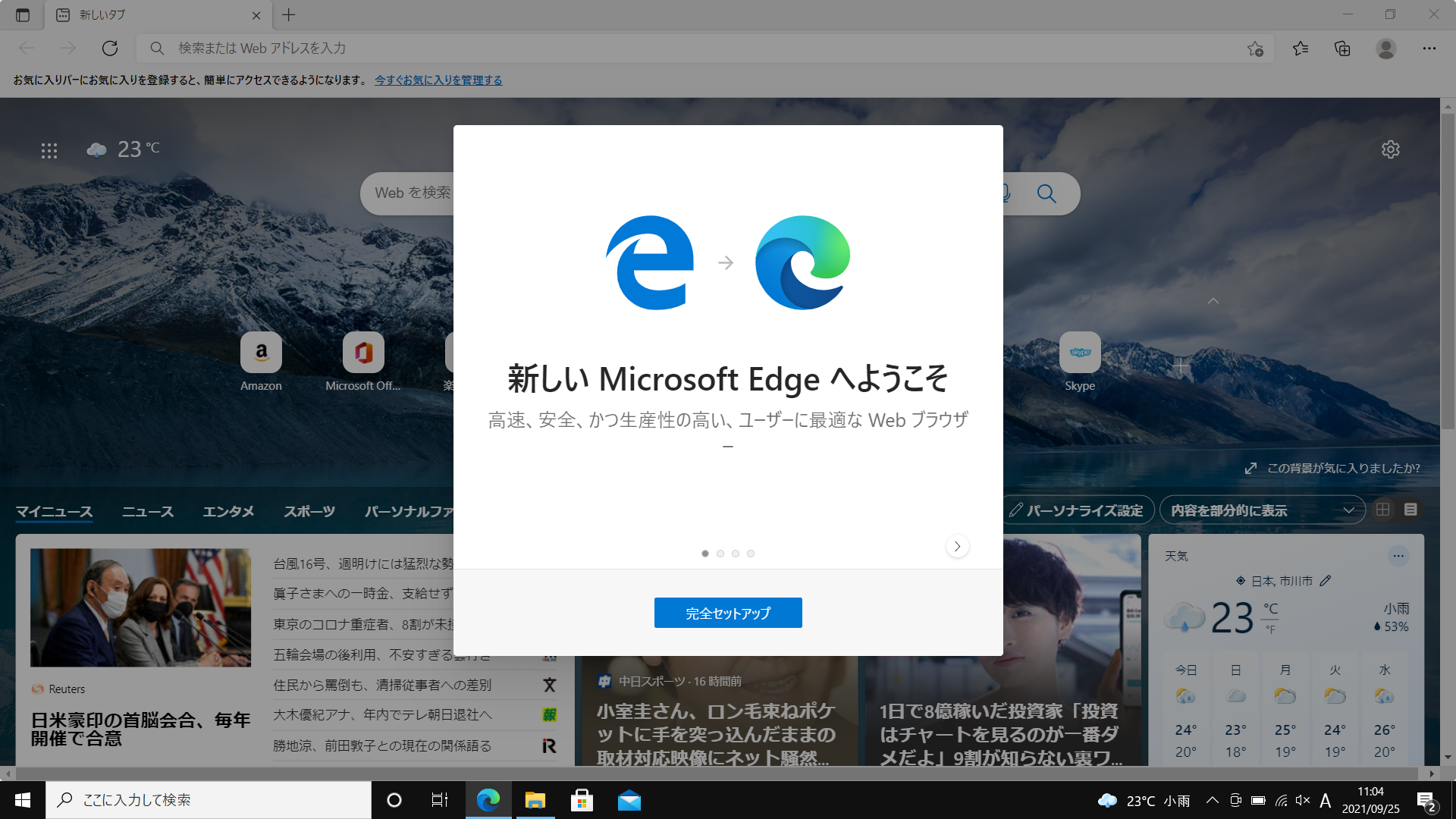
Task: Select the パーソナルファイナンス tab
Action: click(409, 512)
